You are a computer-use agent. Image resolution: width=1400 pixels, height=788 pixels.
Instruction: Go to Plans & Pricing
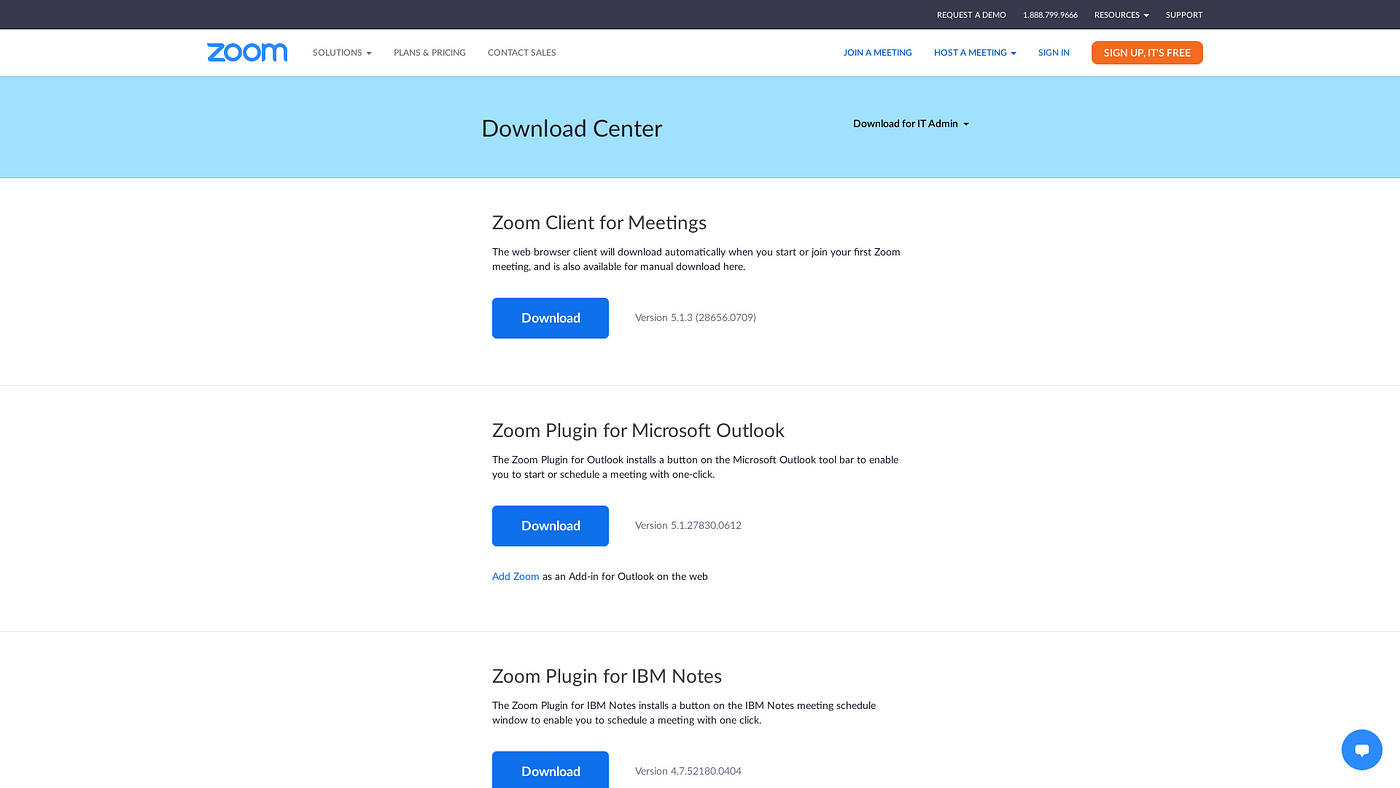[430, 53]
